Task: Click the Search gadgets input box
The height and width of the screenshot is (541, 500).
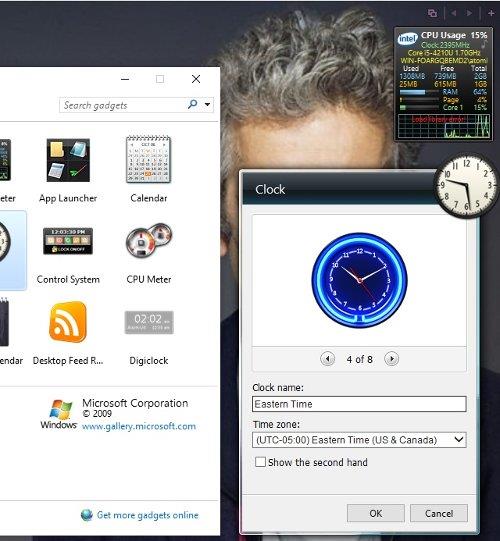Action: (x=122, y=105)
